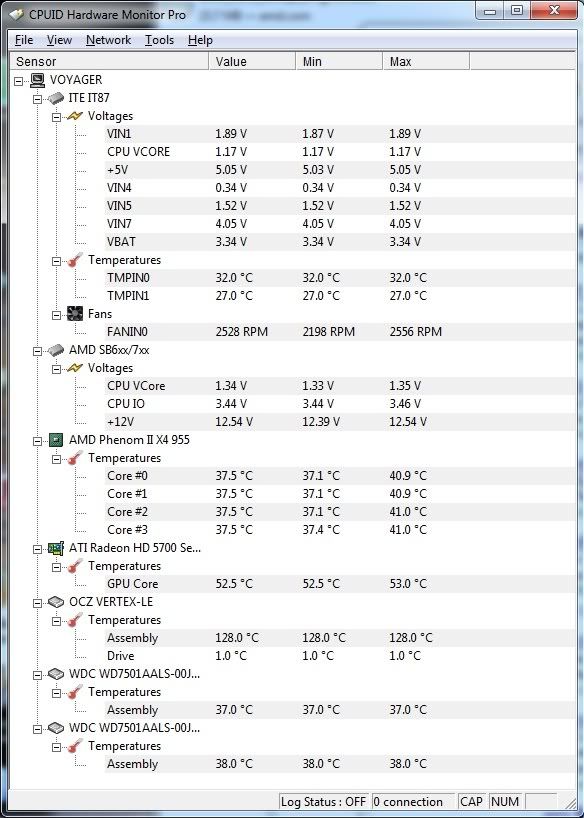The height and width of the screenshot is (818, 584).
Task: Open the Network menu
Action: click(109, 40)
